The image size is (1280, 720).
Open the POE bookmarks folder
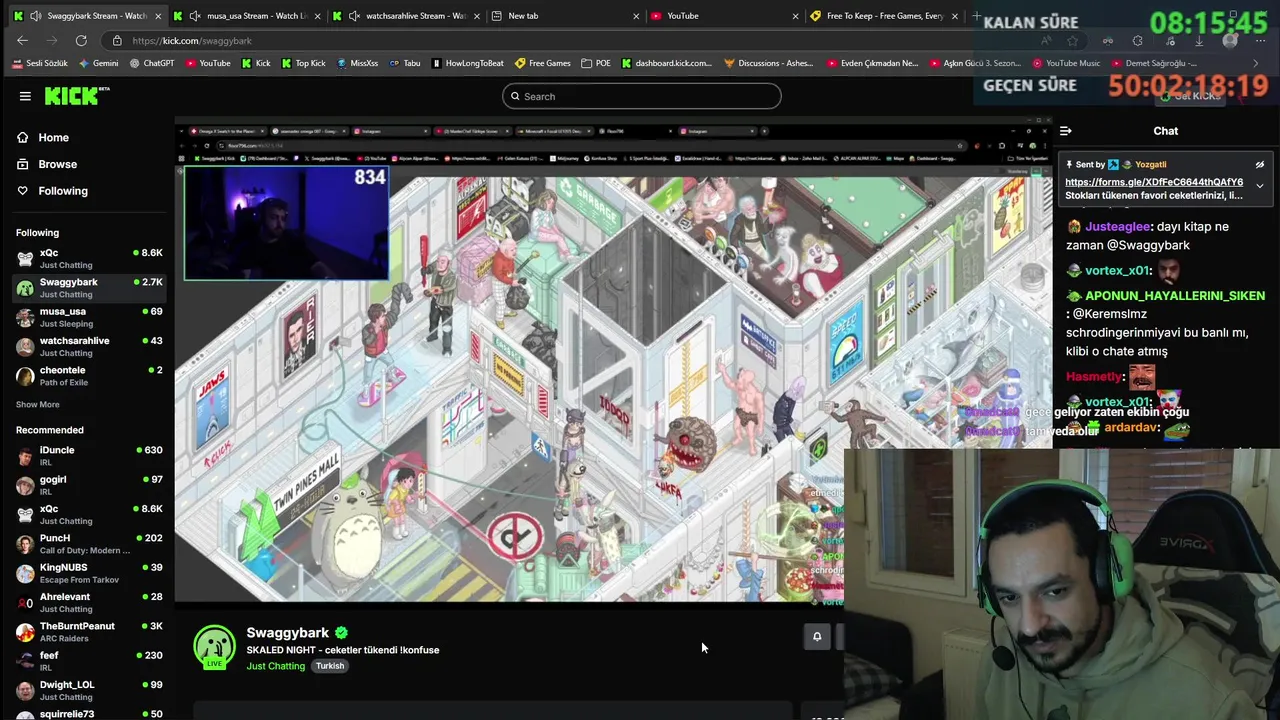[x=596, y=63]
